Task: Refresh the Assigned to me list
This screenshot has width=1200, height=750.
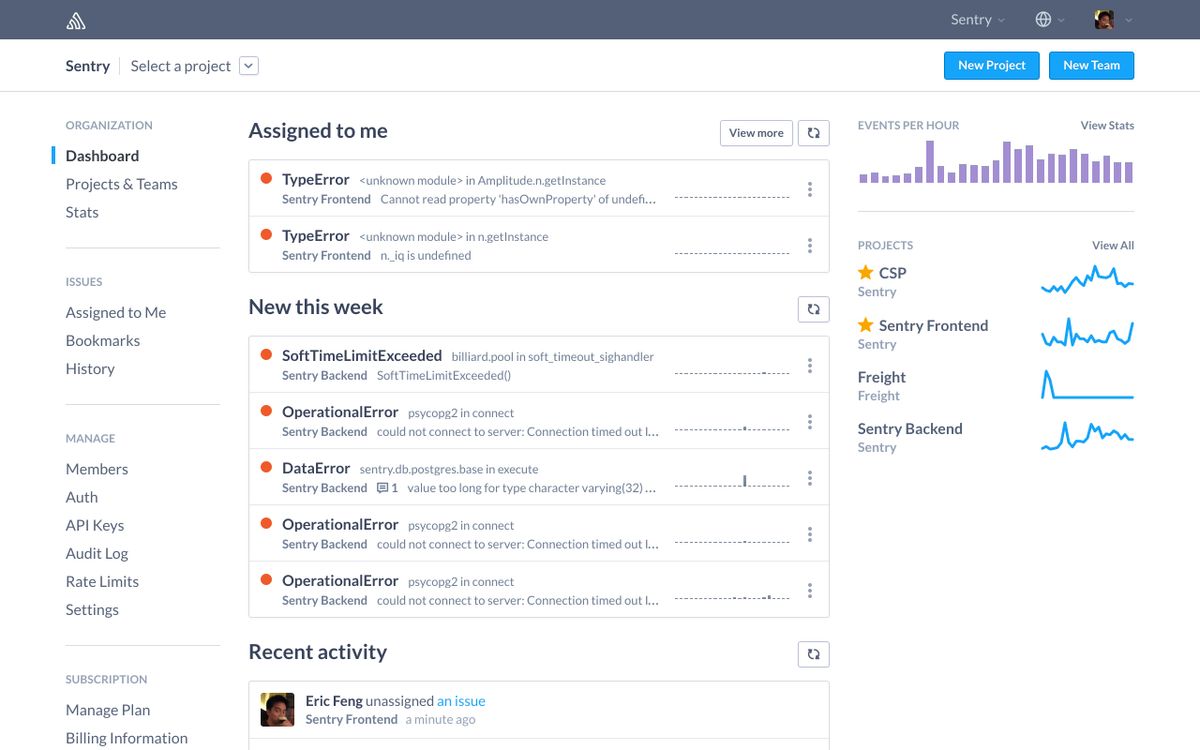Action: pos(813,132)
